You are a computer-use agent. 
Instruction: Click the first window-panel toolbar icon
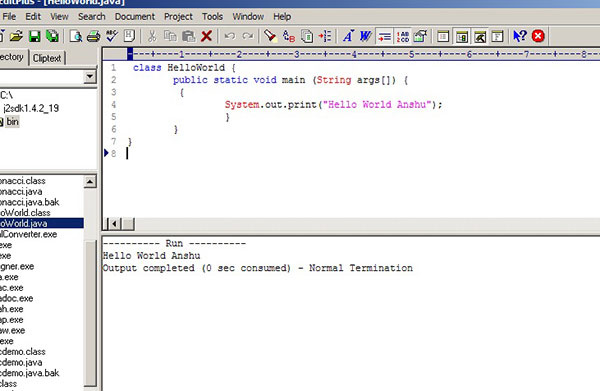click(x=443, y=36)
